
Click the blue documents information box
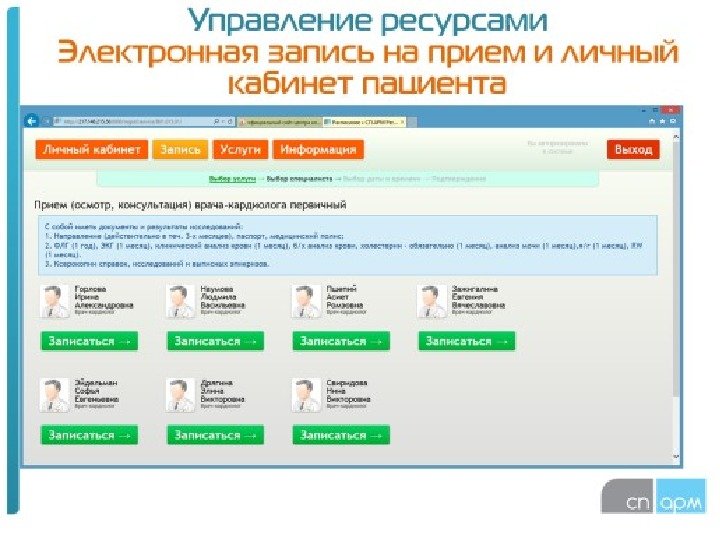click(x=348, y=246)
